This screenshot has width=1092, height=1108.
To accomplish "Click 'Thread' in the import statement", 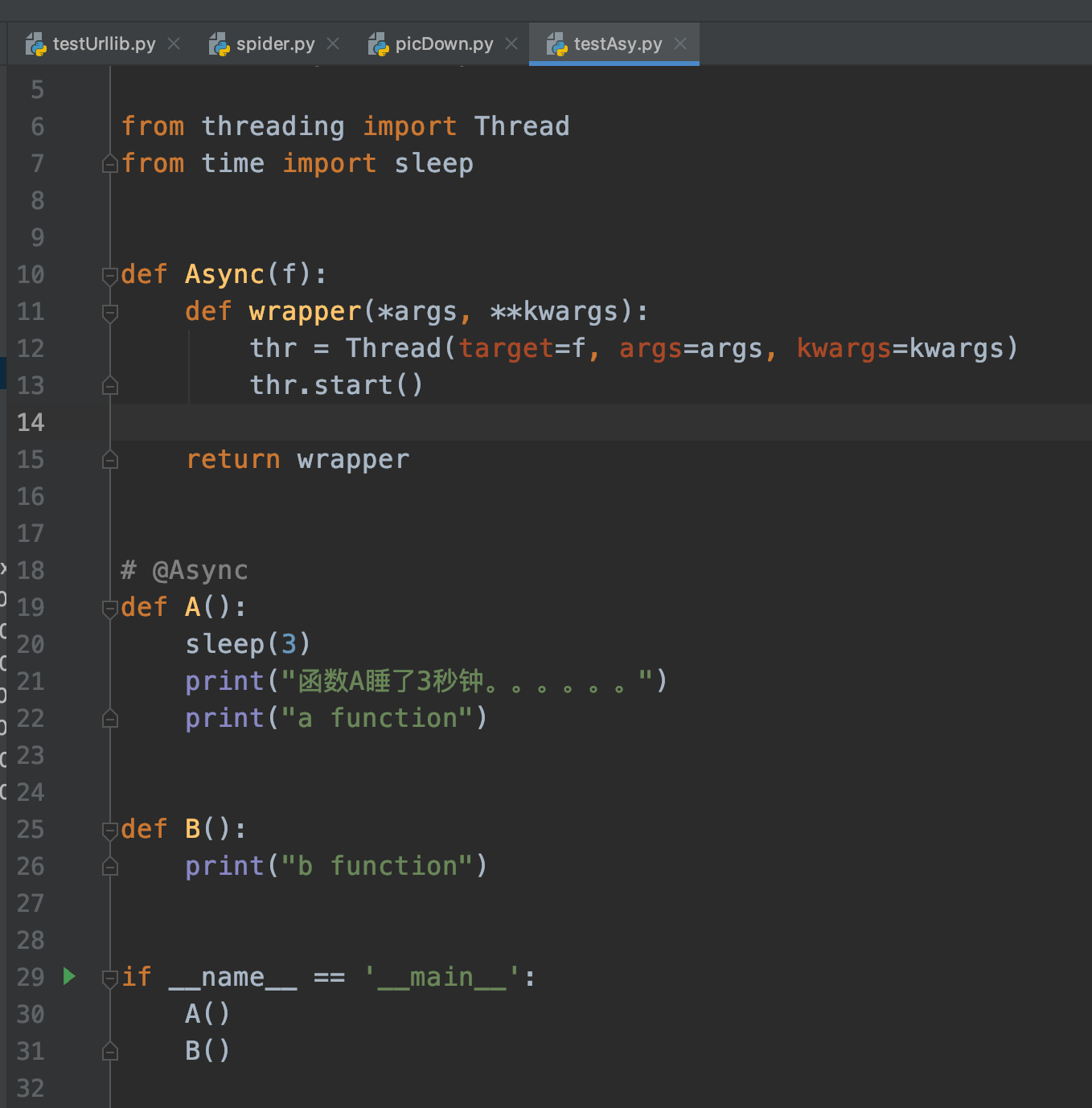I will 522,126.
